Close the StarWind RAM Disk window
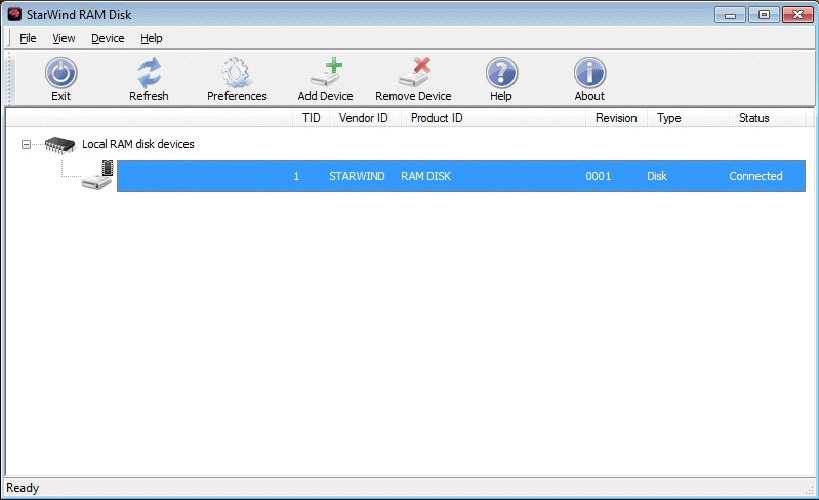The height and width of the screenshot is (500, 819). (x=798, y=15)
